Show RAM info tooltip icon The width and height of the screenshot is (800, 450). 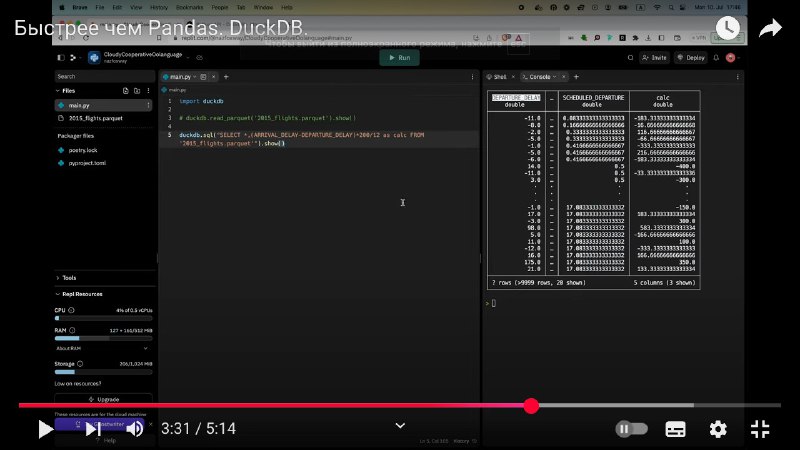[x=72, y=331]
